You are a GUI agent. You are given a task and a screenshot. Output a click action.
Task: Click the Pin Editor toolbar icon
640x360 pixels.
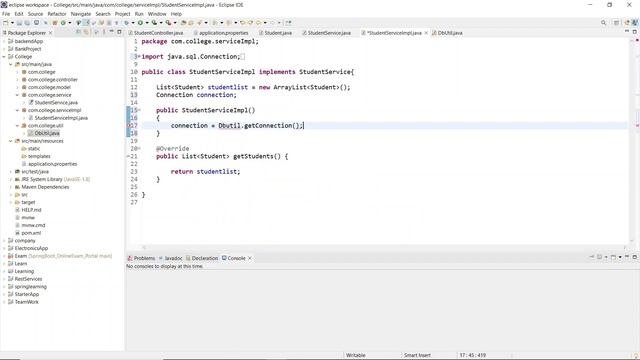(288, 23)
